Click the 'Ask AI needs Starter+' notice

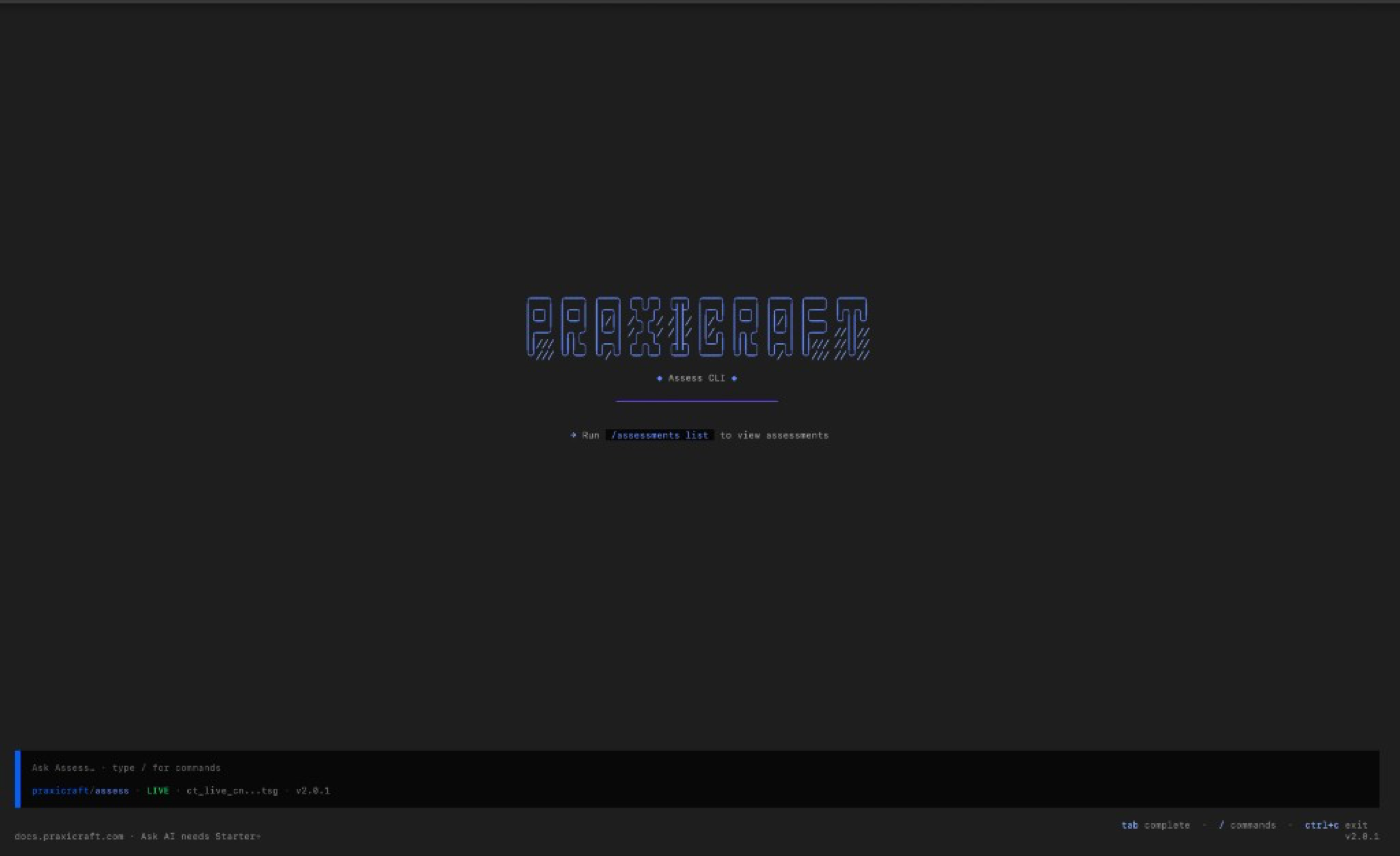point(201,836)
